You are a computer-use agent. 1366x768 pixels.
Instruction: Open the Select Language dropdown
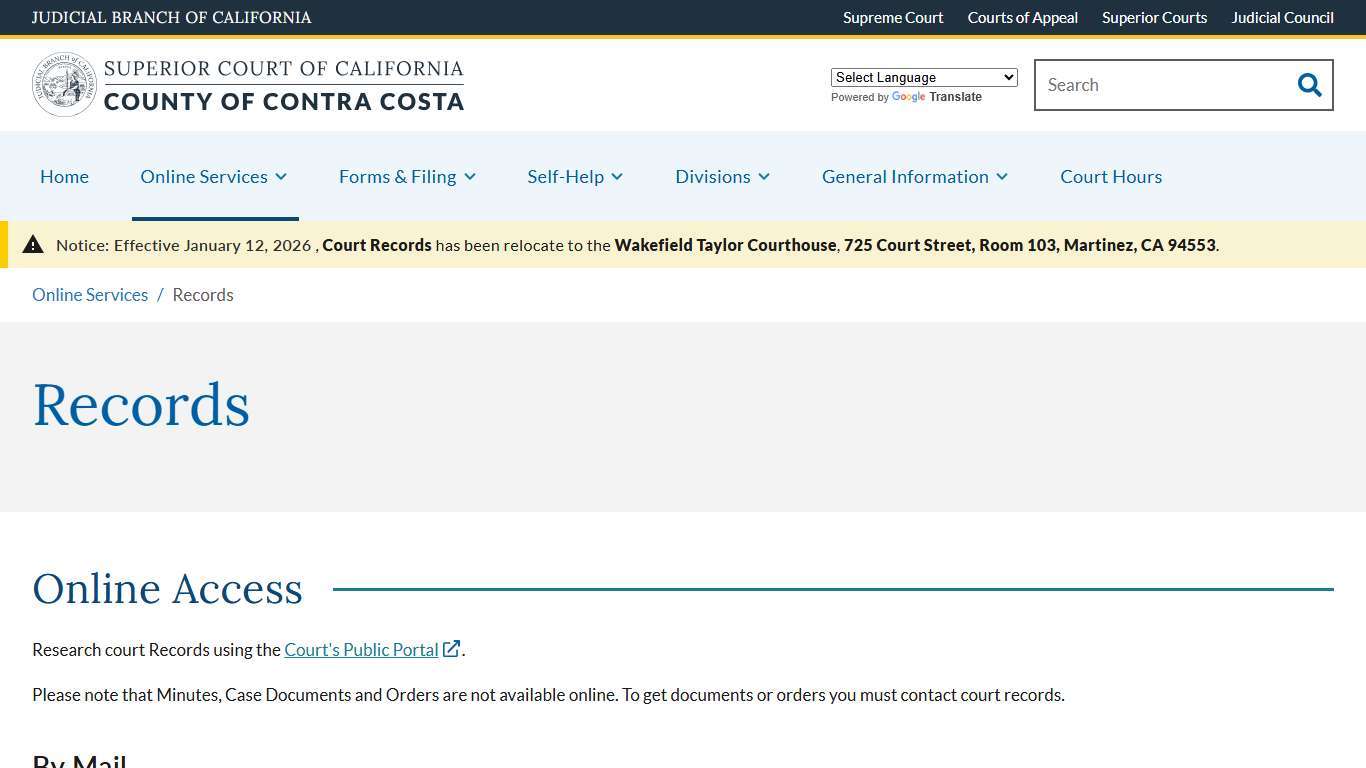[923, 77]
